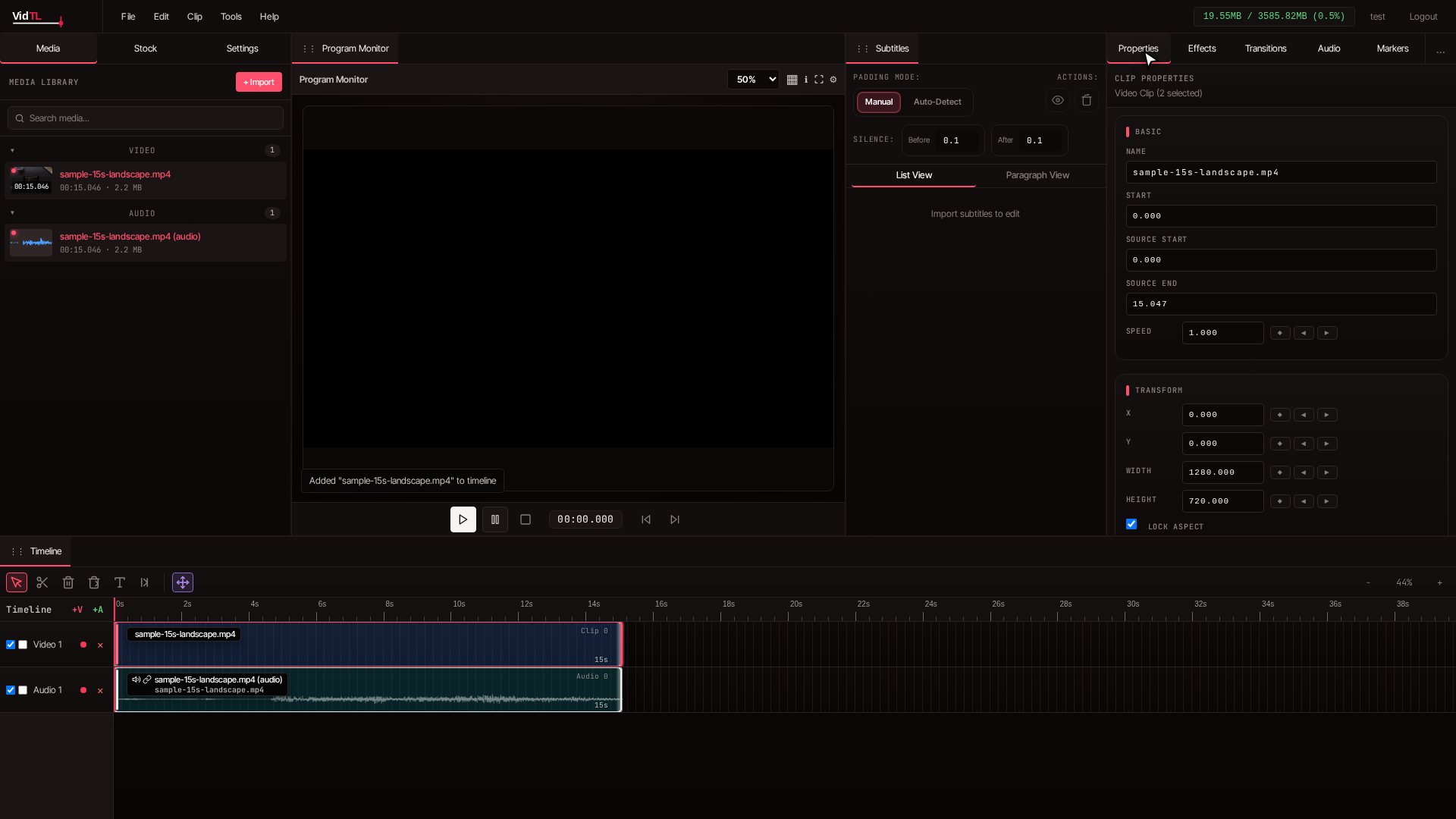This screenshot has height=819, width=1456.
Task: Click the red record dot on Video 1
Action: (x=83, y=645)
